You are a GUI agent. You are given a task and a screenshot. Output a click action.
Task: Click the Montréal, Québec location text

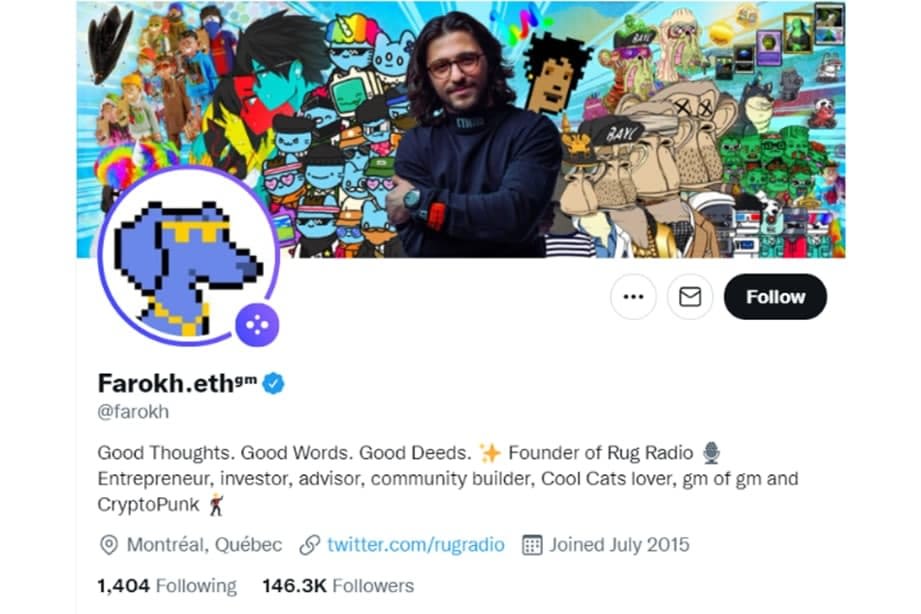click(x=204, y=545)
